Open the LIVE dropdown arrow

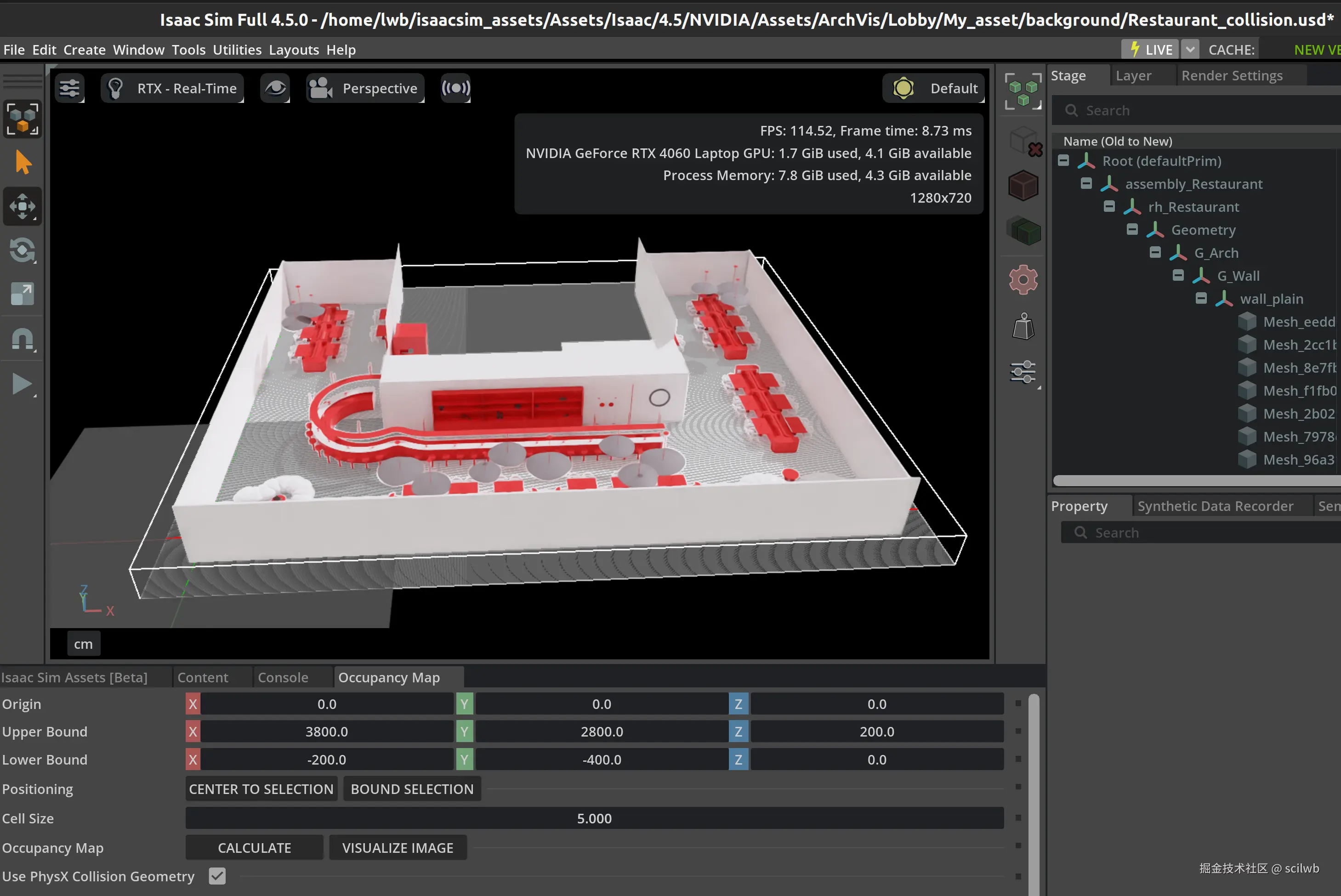click(1190, 50)
